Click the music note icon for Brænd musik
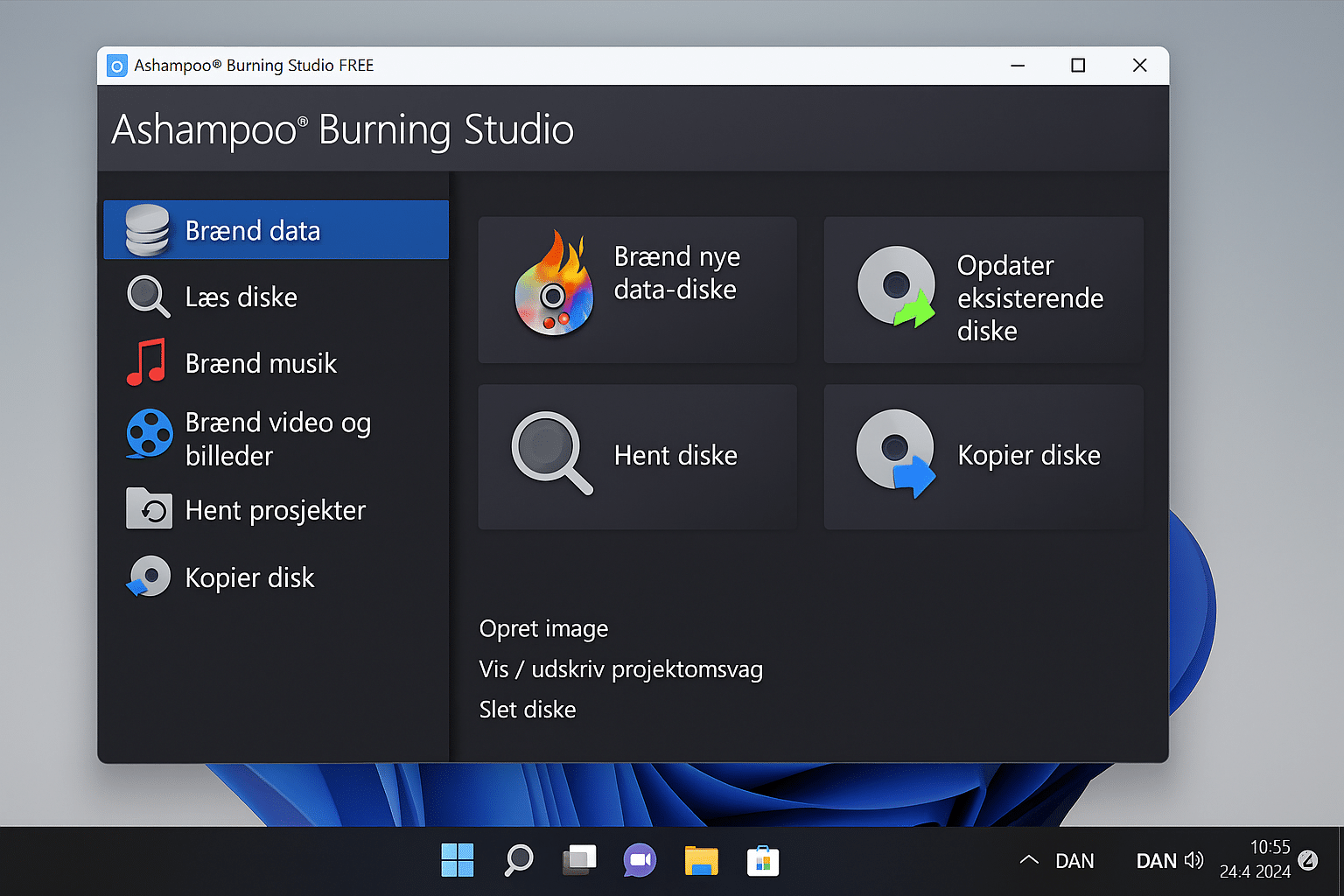Image resolution: width=1344 pixels, height=896 pixels. coord(148,362)
